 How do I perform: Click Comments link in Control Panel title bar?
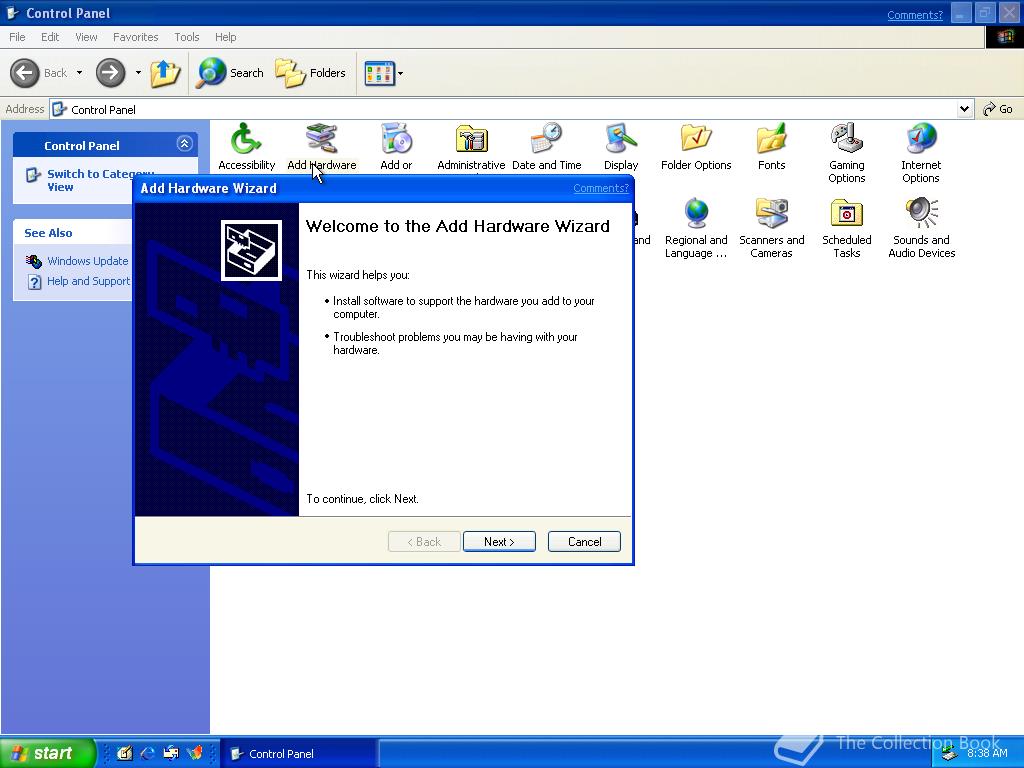(x=915, y=15)
